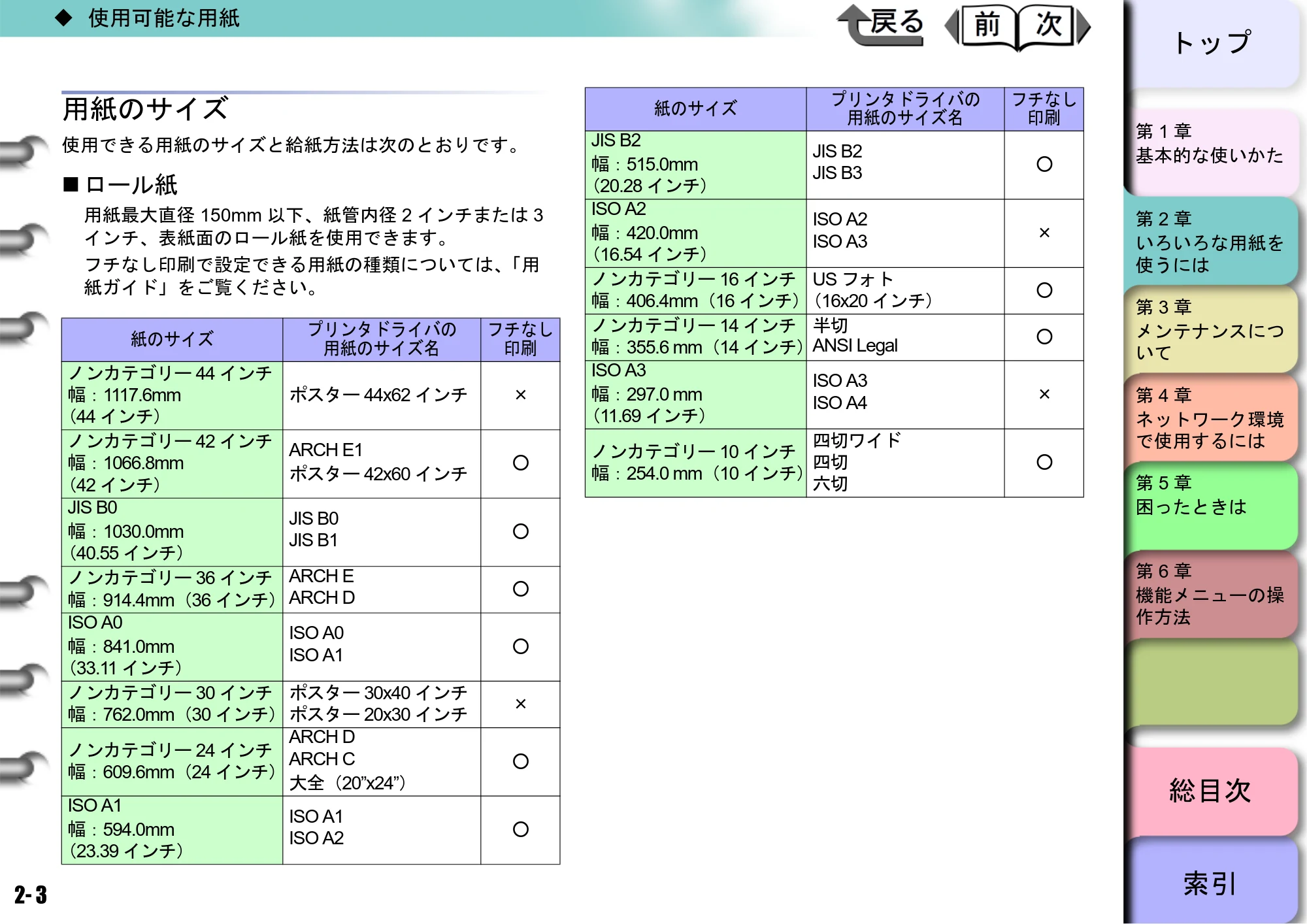
Task: Open 第2章 いろいろな用紙を使うには tab
Action: pyautogui.click(x=1212, y=242)
